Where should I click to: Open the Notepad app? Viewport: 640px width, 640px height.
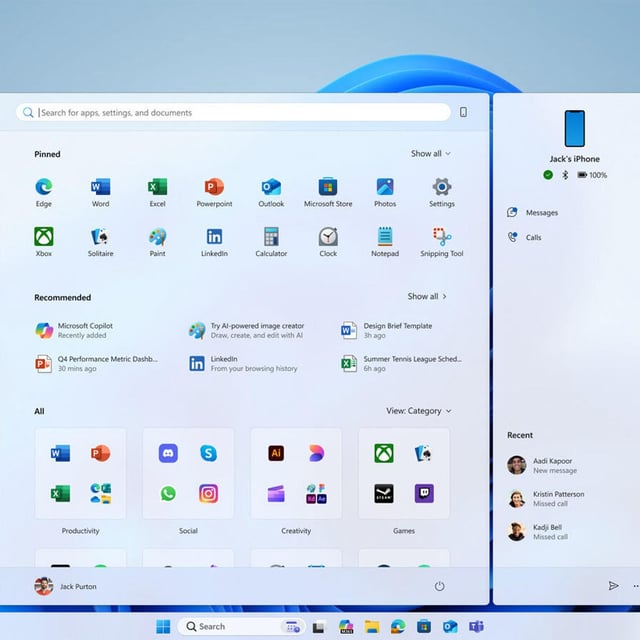385,242
